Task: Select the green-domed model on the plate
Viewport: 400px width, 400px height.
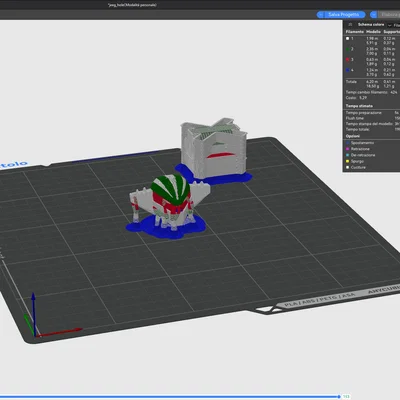Action: 170,199
